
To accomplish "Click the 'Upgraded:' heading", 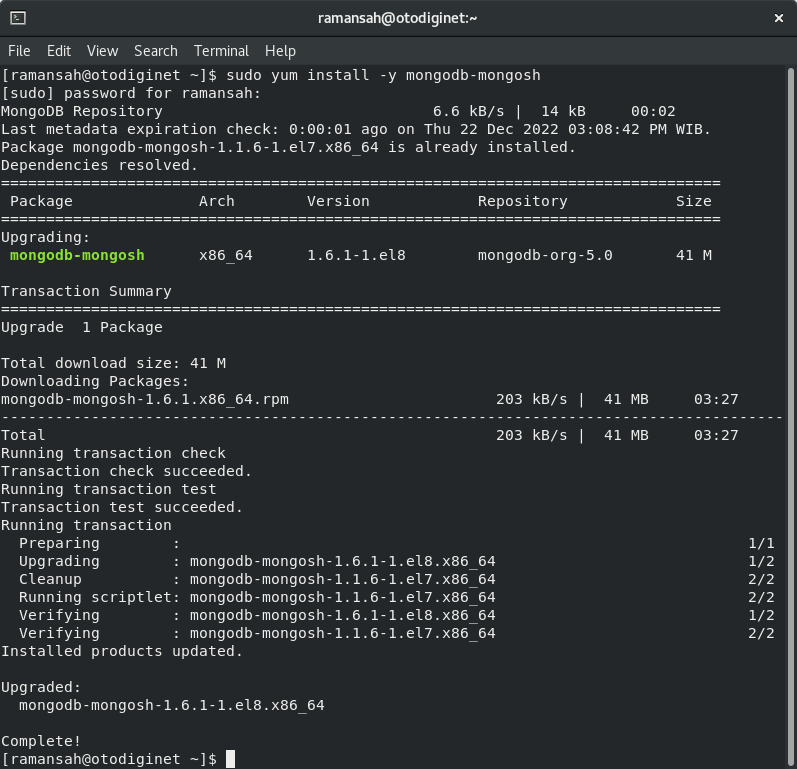I will click(41, 687).
